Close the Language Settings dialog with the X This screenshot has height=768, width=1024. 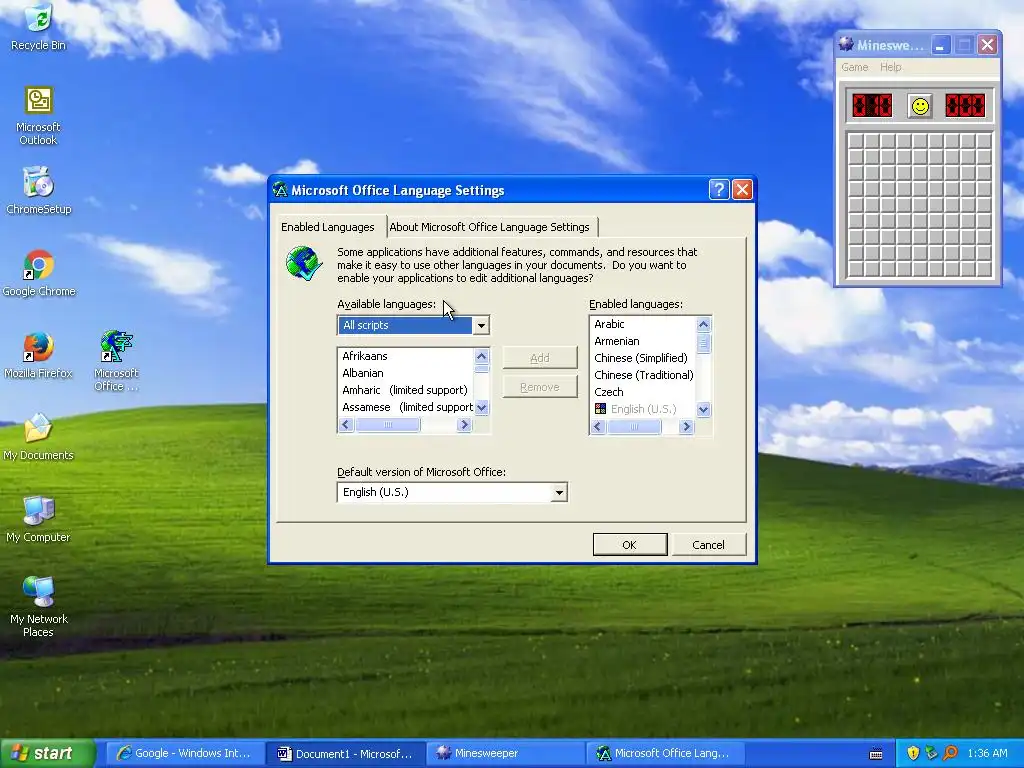click(x=742, y=189)
